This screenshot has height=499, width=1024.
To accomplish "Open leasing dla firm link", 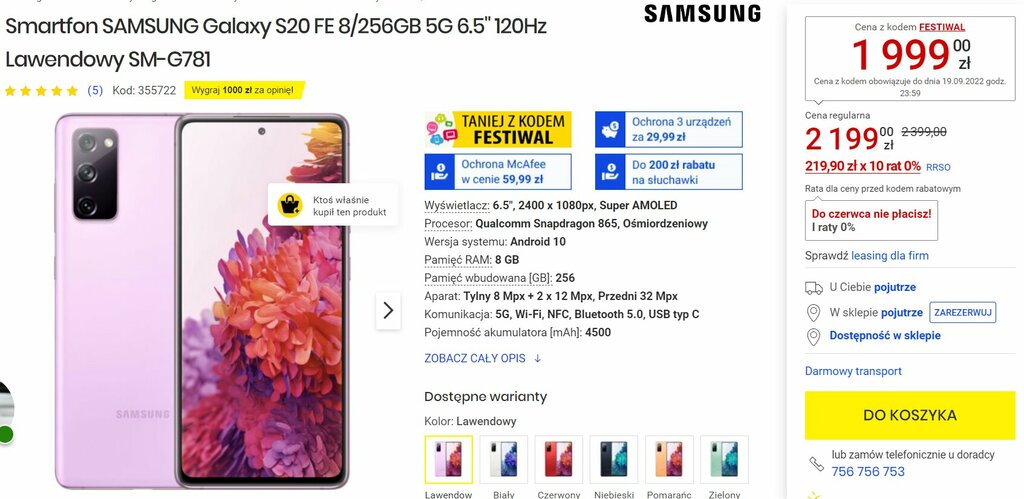I will (x=889, y=255).
